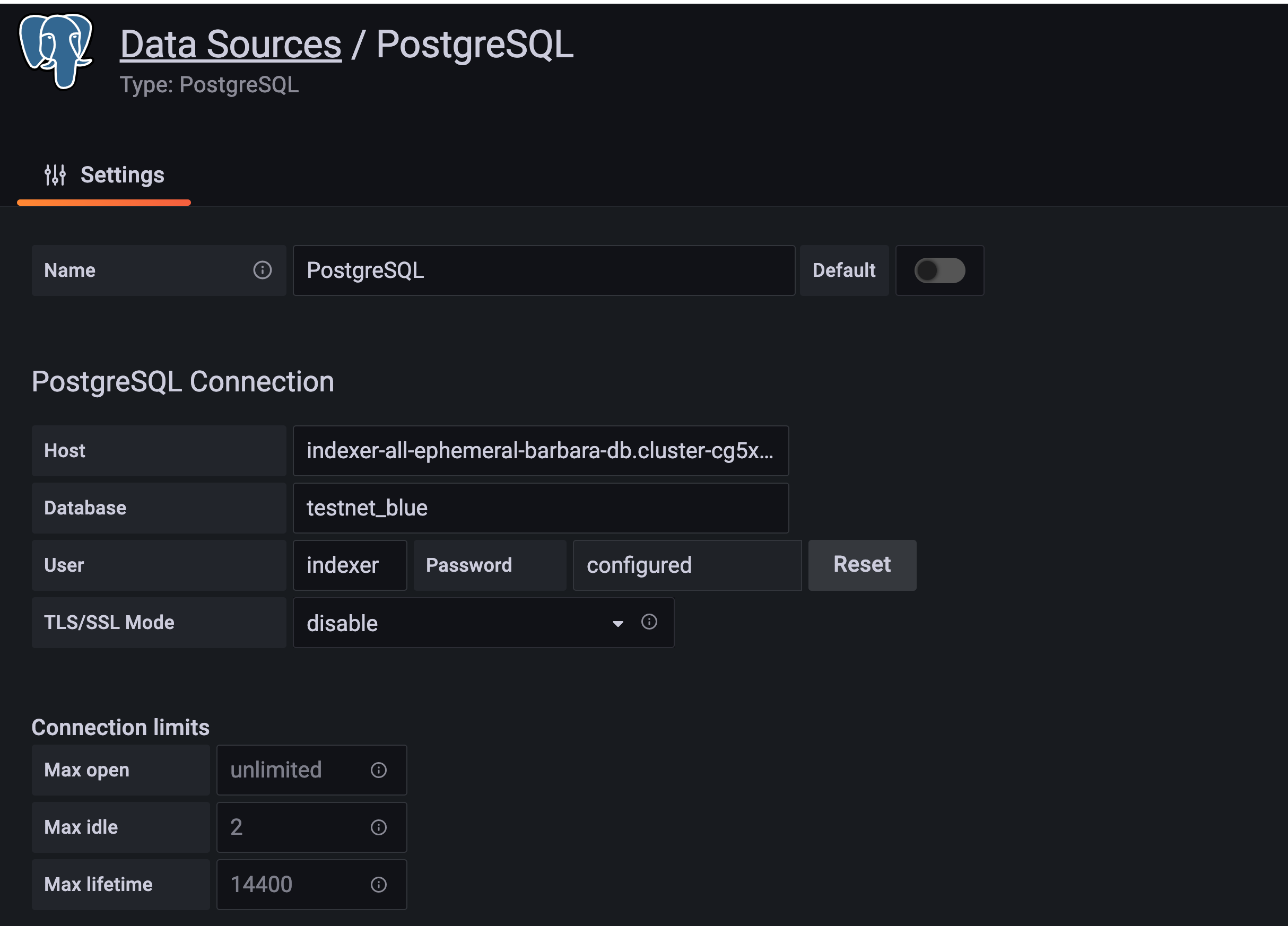Click the Settings sliders icon
Image resolution: width=1288 pixels, height=926 pixels.
click(x=55, y=175)
